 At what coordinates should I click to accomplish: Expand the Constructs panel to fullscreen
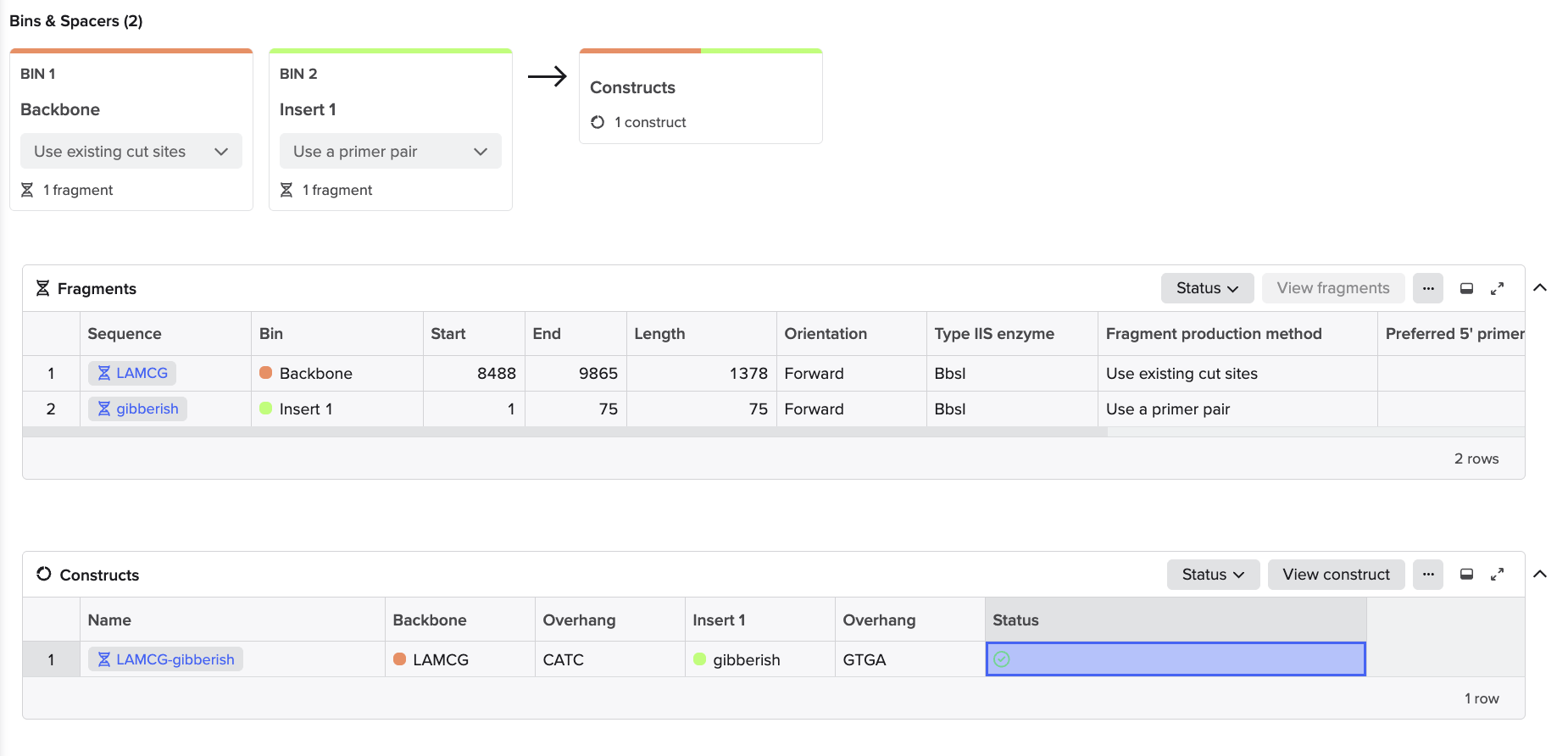[1497, 575]
